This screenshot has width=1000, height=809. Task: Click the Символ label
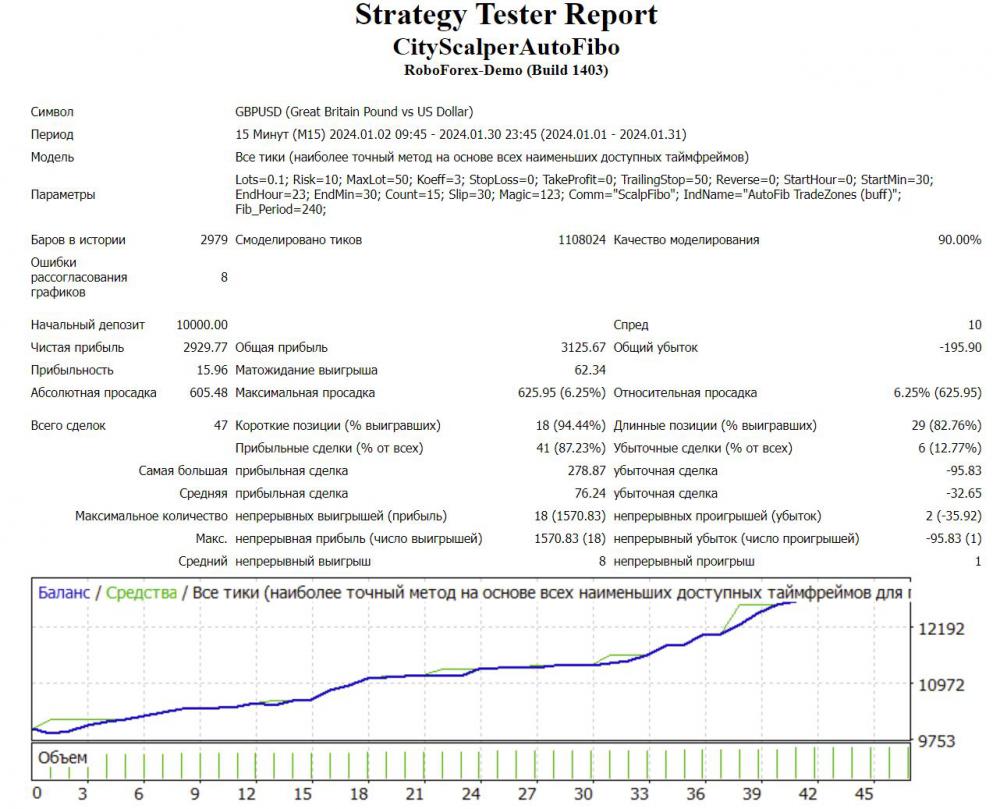coord(52,112)
